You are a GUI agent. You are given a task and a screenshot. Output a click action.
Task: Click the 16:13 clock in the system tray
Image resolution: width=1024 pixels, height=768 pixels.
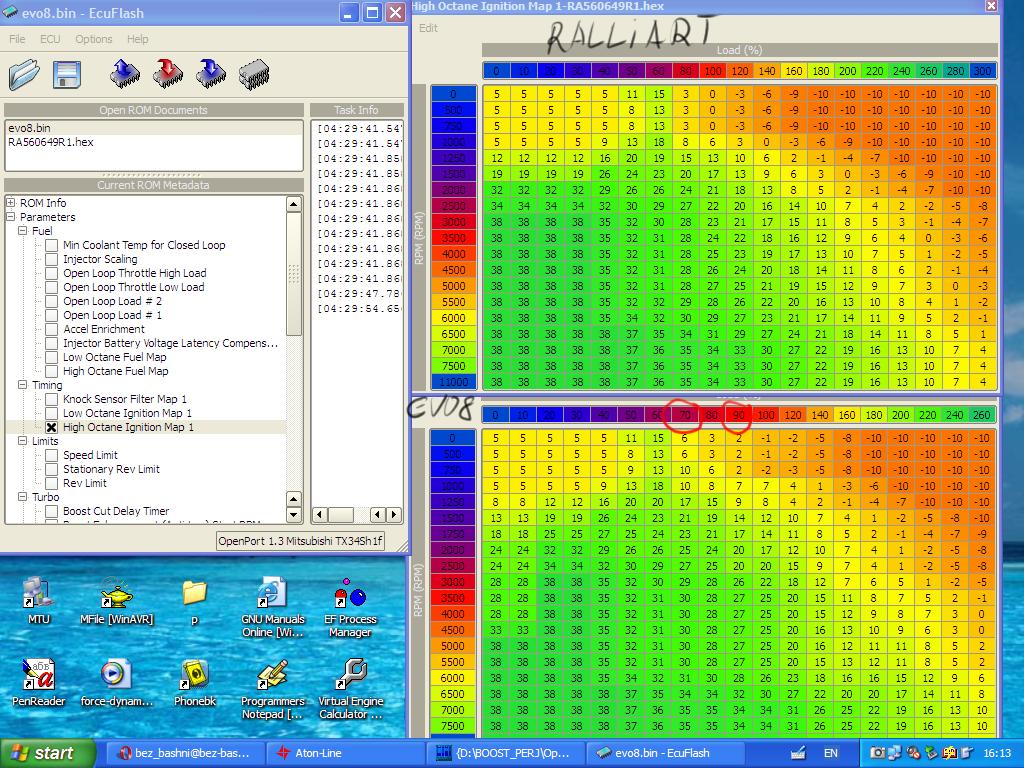pos(997,753)
